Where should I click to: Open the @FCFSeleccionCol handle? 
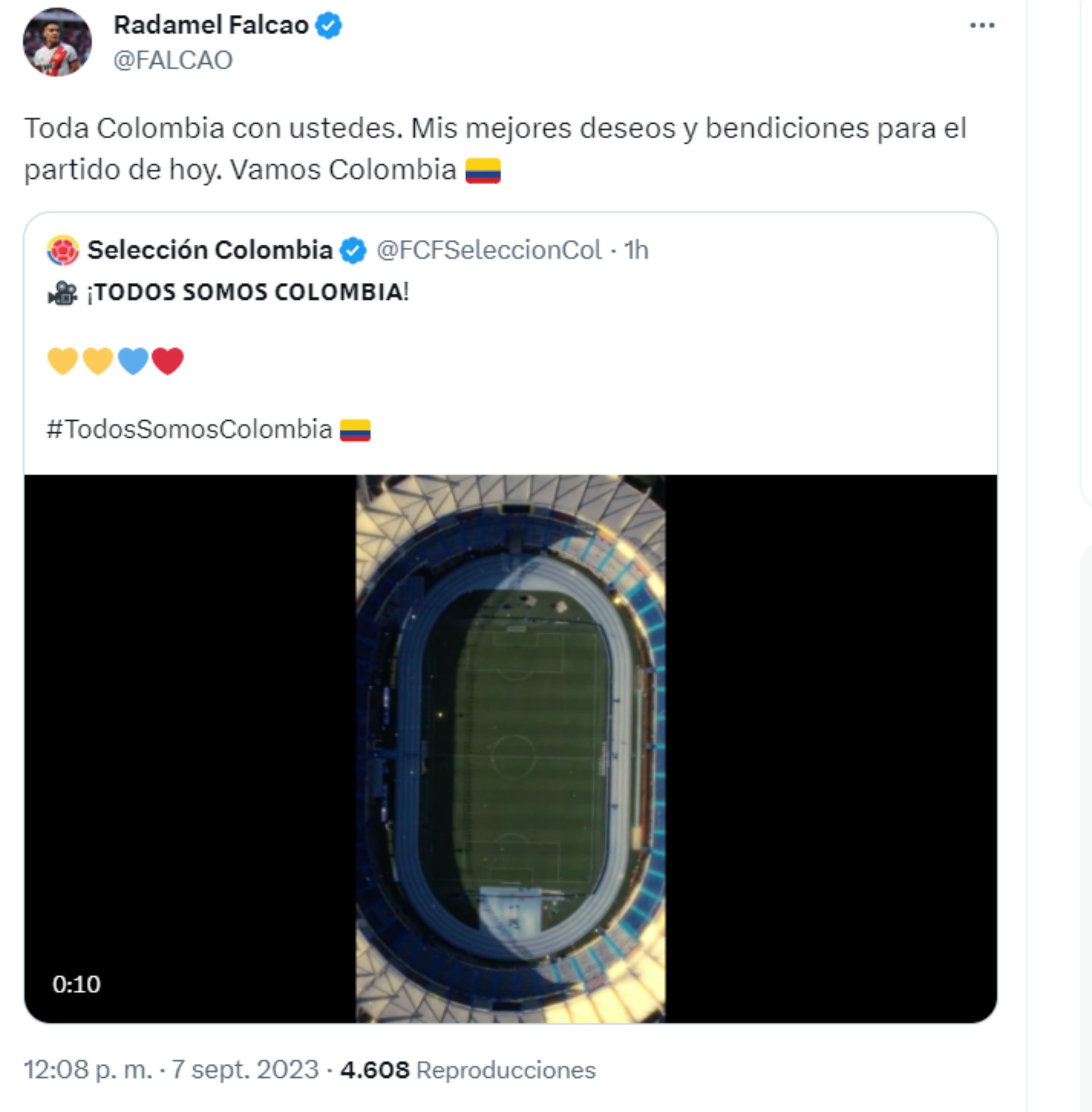click(x=489, y=250)
